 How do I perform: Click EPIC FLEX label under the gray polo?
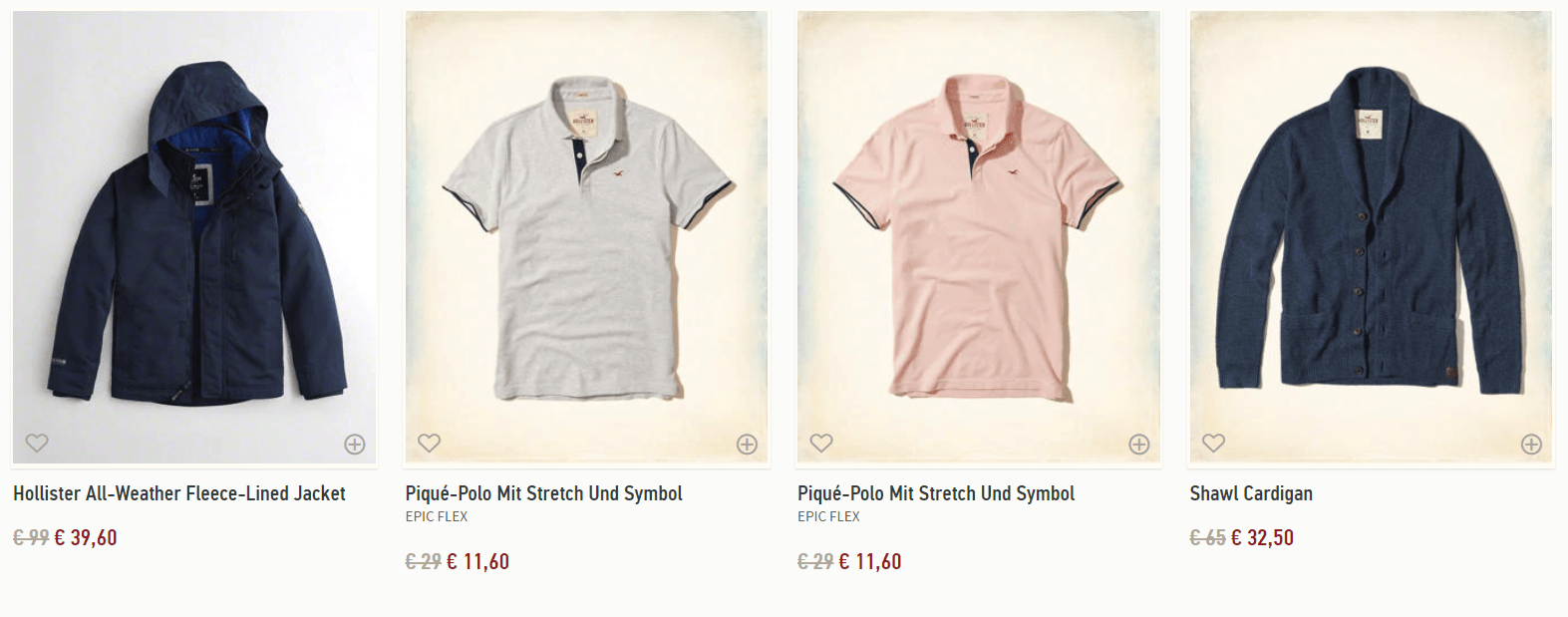[437, 516]
